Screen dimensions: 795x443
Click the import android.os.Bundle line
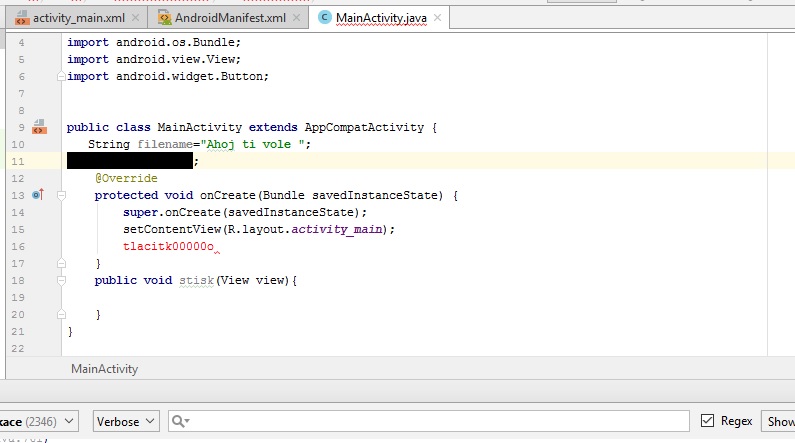[x=154, y=43]
